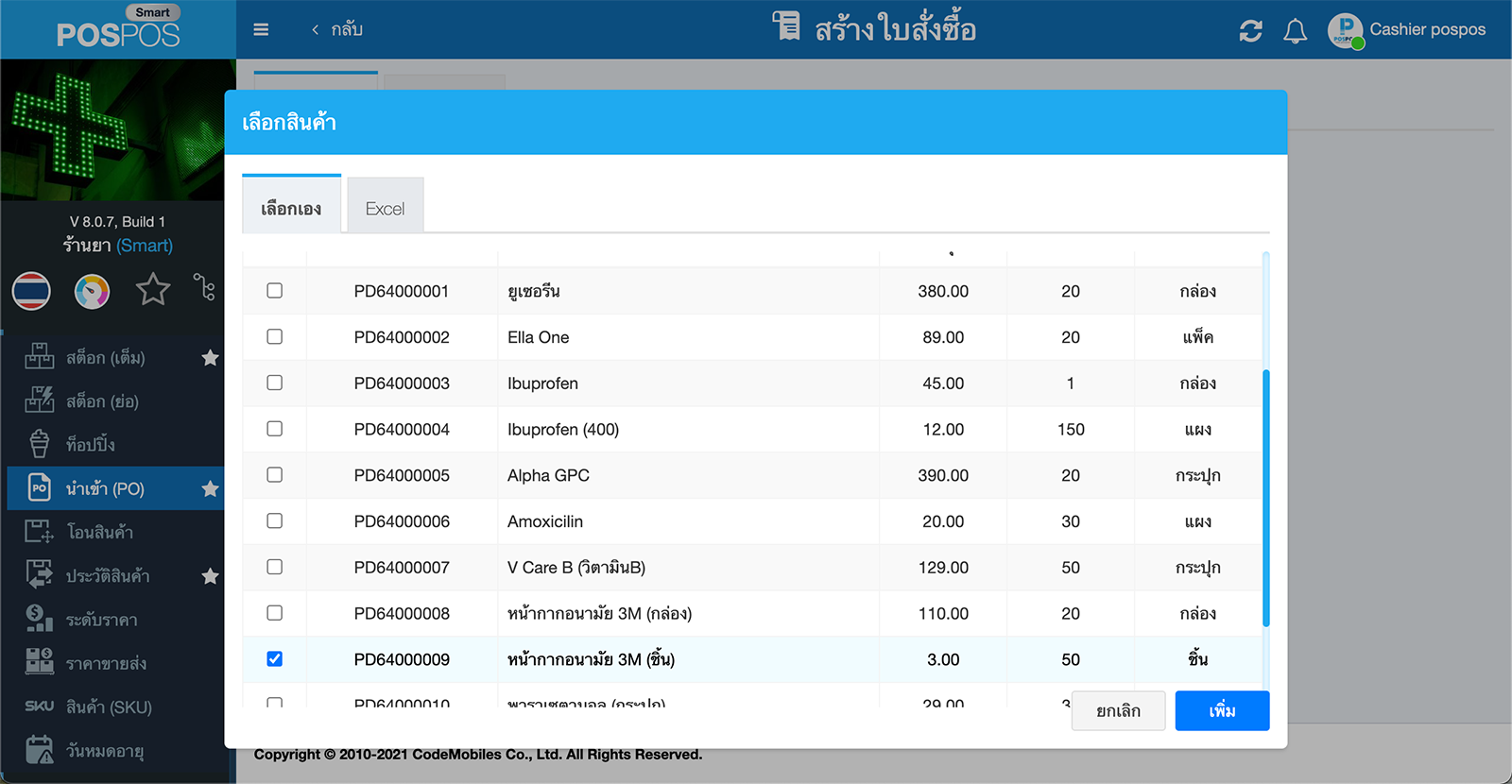The height and width of the screenshot is (784, 1512).
Task: Click the SKU icon in sidebar
Action: tap(39, 707)
